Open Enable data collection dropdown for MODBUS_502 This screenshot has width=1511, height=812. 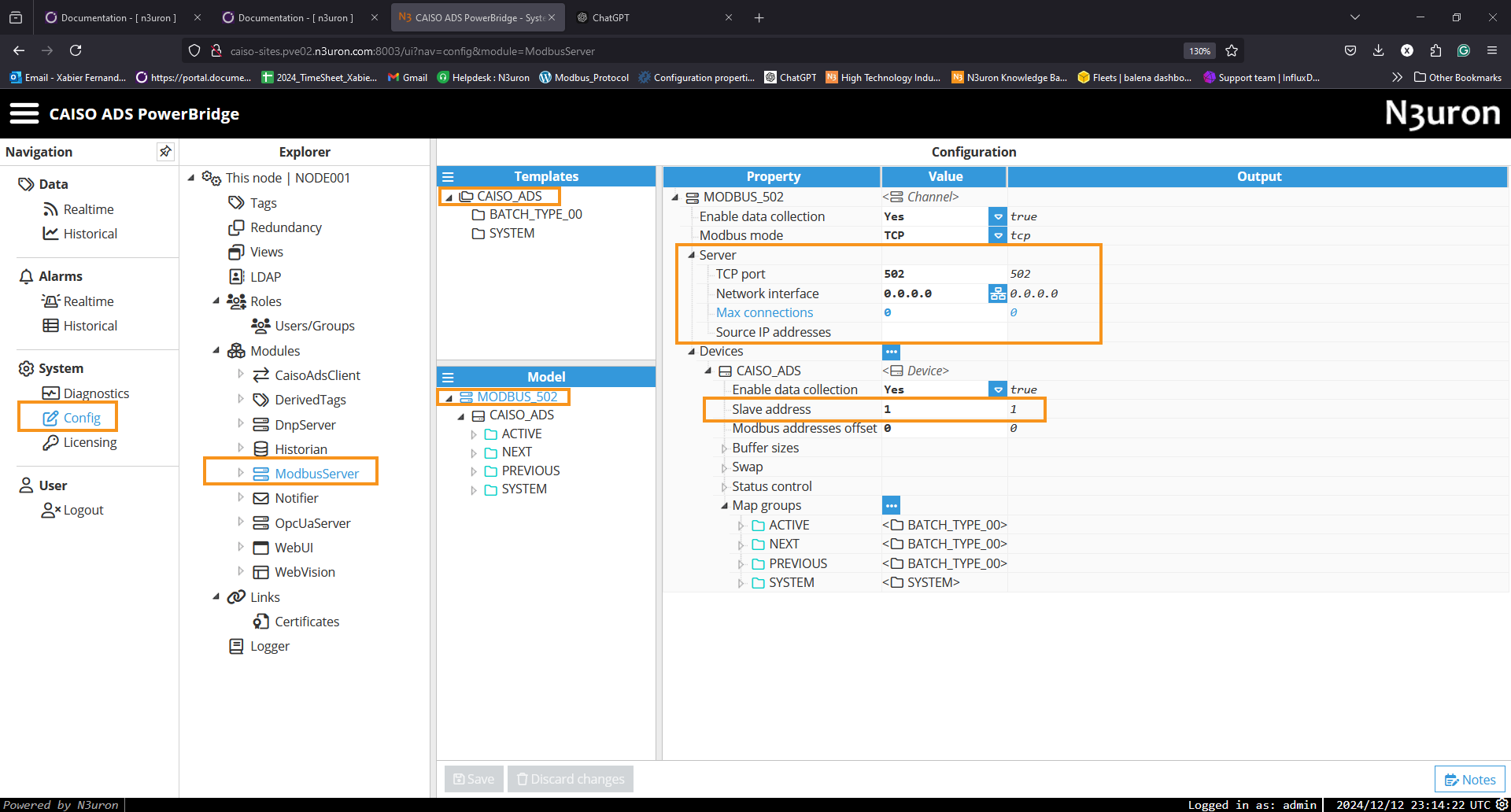(998, 216)
